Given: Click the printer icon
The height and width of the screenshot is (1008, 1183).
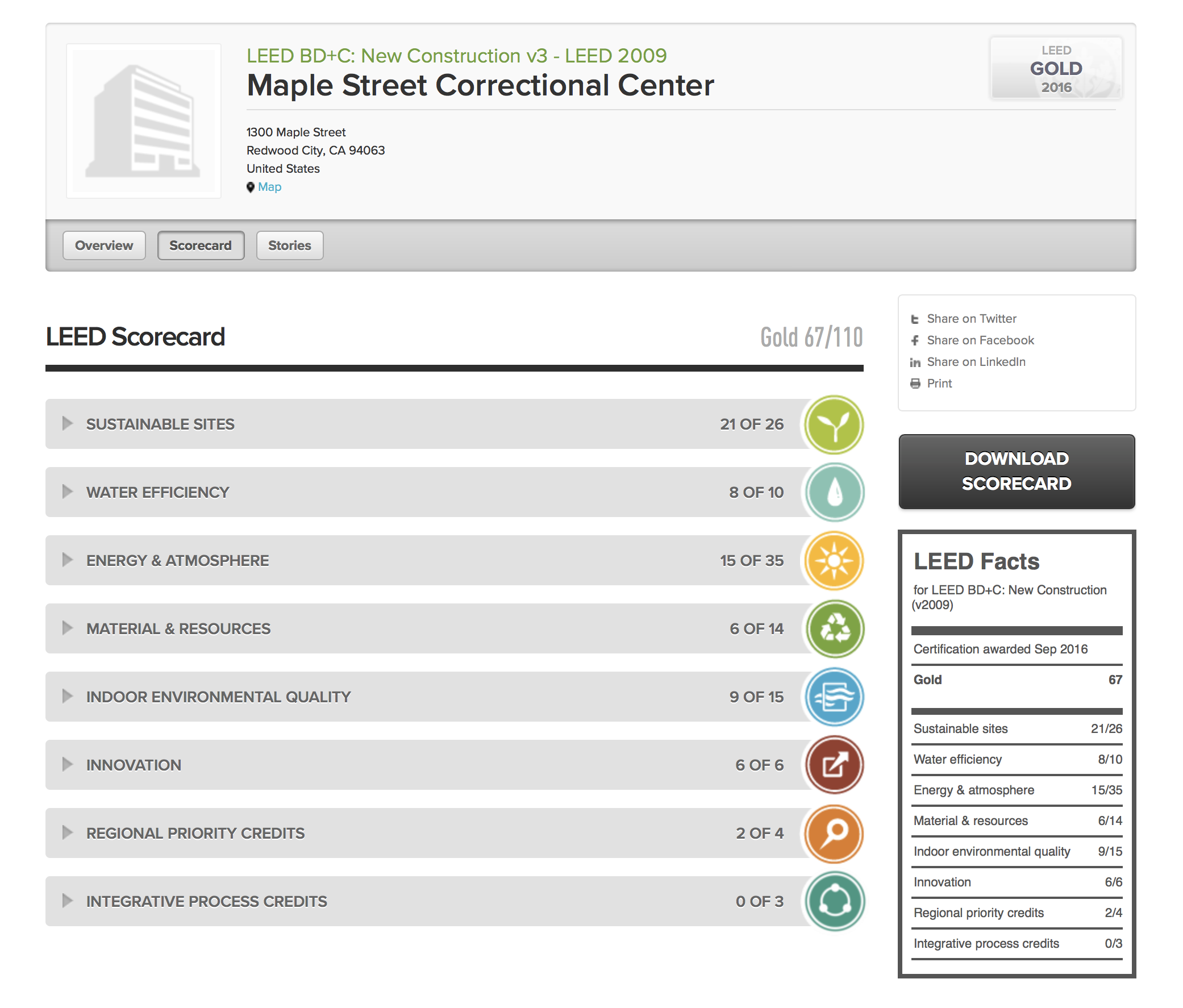Looking at the screenshot, I should click(x=915, y=384).
